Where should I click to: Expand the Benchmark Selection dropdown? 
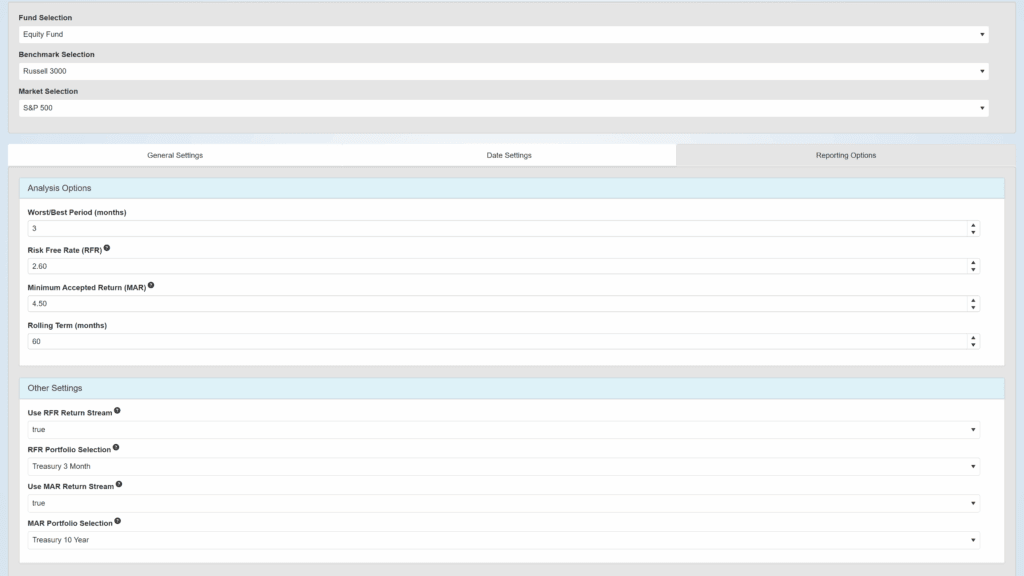(503, 71)
